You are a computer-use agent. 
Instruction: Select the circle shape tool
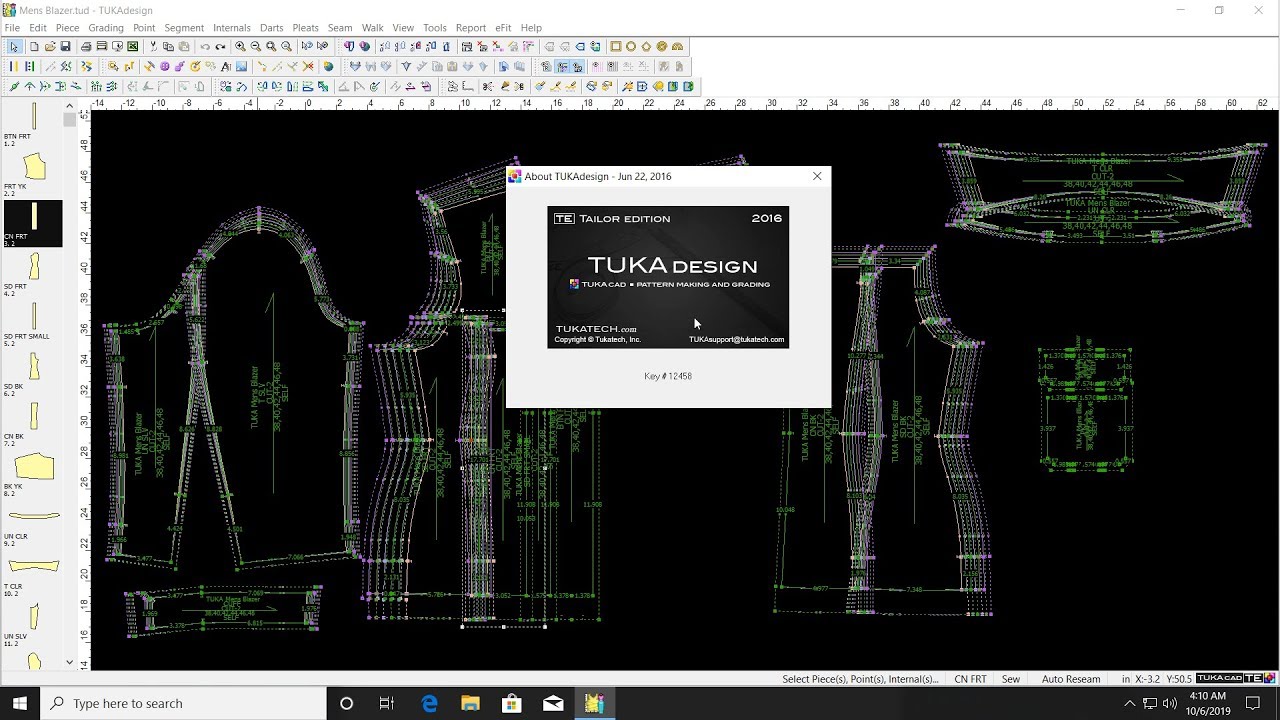coord(631,46)
